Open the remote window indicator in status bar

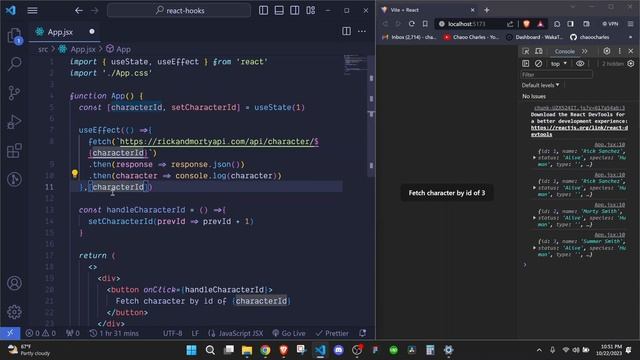pyautogui.click(x=10, y=333)
